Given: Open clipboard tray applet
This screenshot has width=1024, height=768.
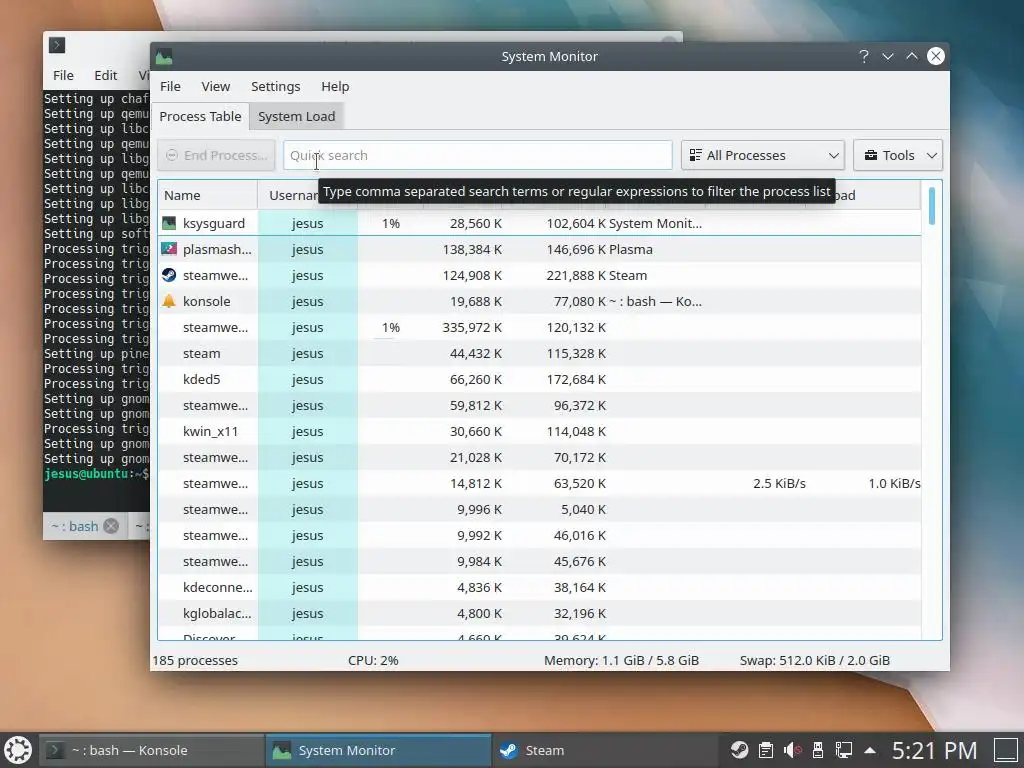Looking at the screenshot, I should tap(765, 750).
